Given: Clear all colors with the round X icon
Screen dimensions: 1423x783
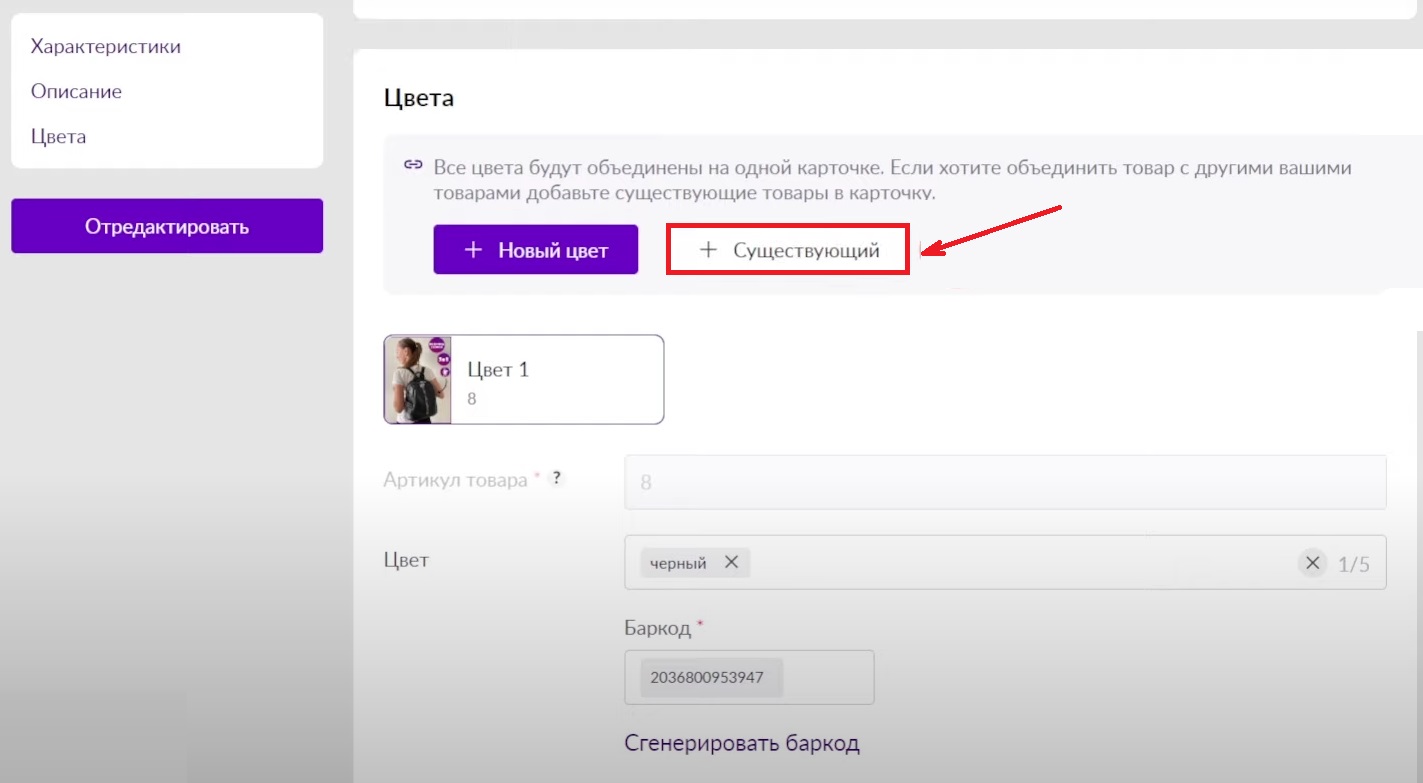Looking at the screenshot, I should [x=1312, y=563].
